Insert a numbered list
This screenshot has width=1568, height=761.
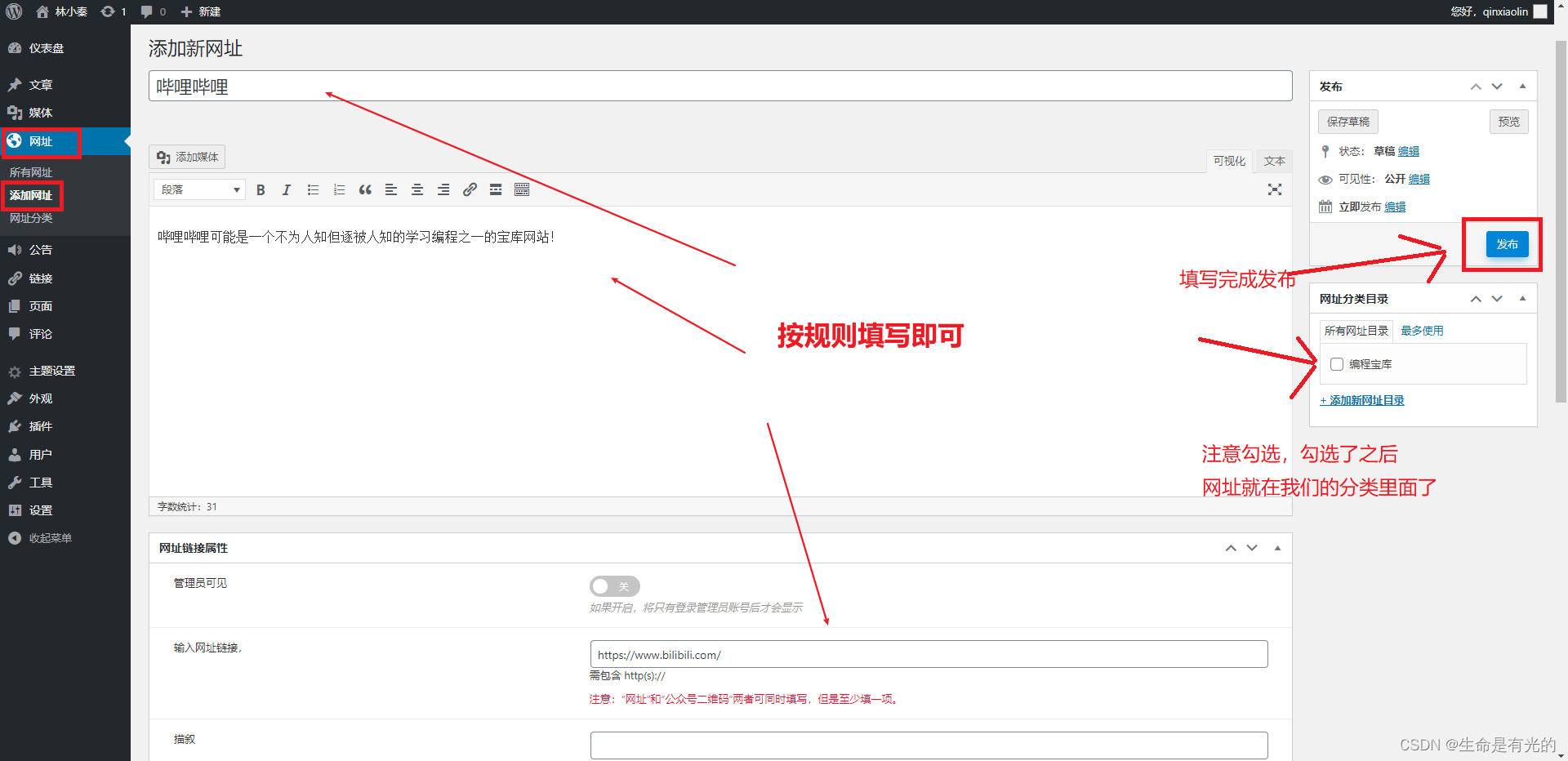339,189
